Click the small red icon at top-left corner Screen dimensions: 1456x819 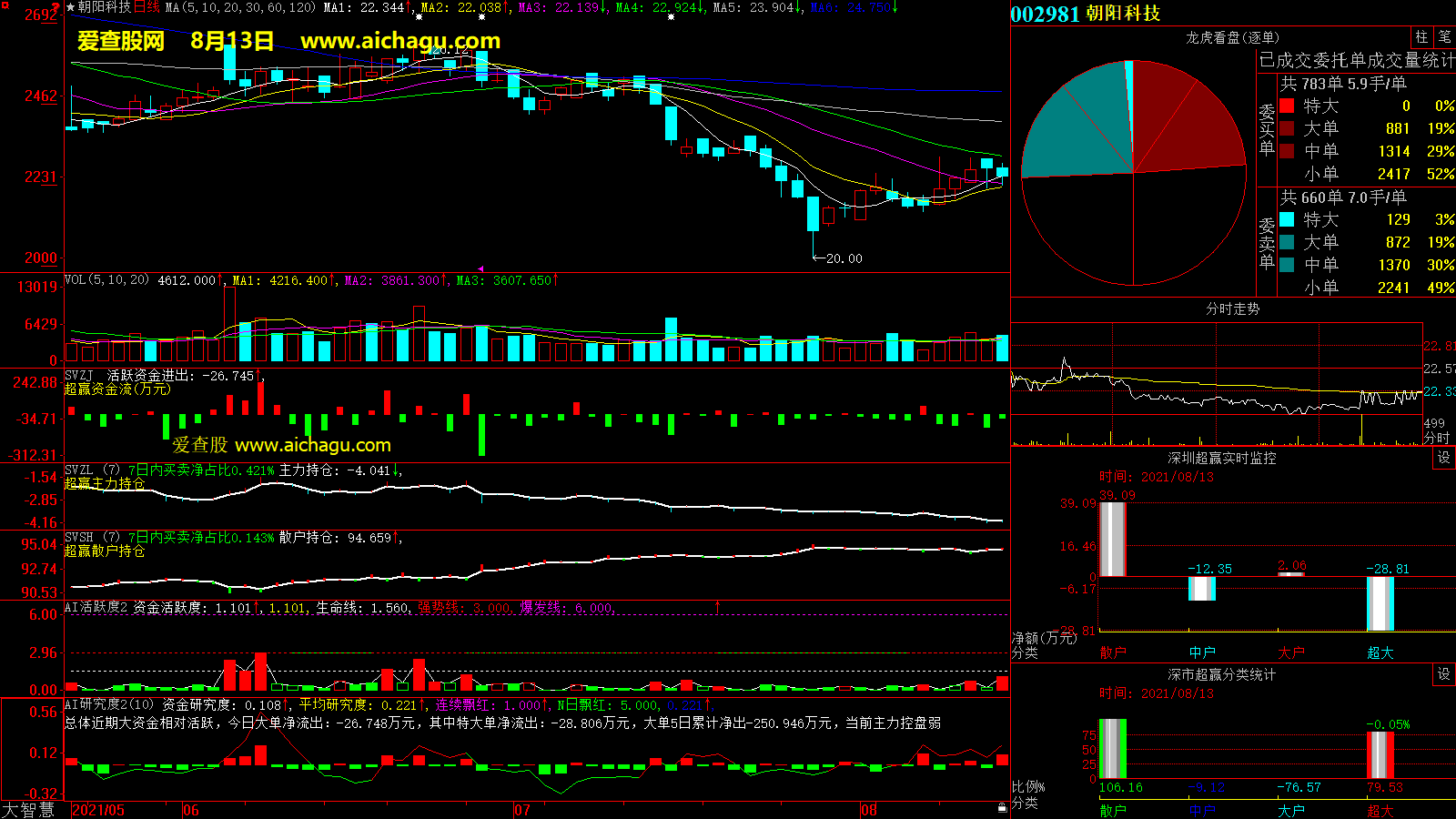point(56,7)
